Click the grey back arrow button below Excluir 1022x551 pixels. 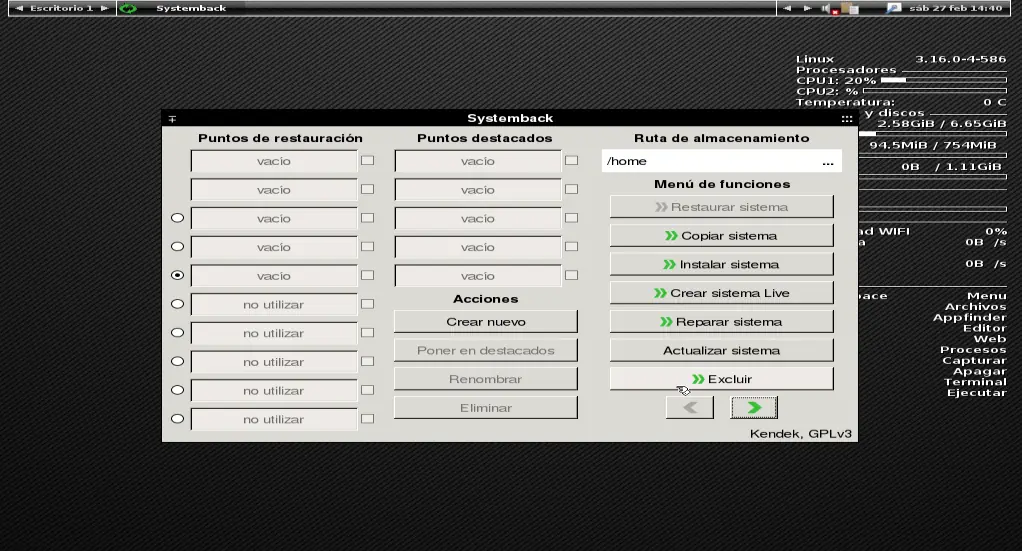click(690, 408)
